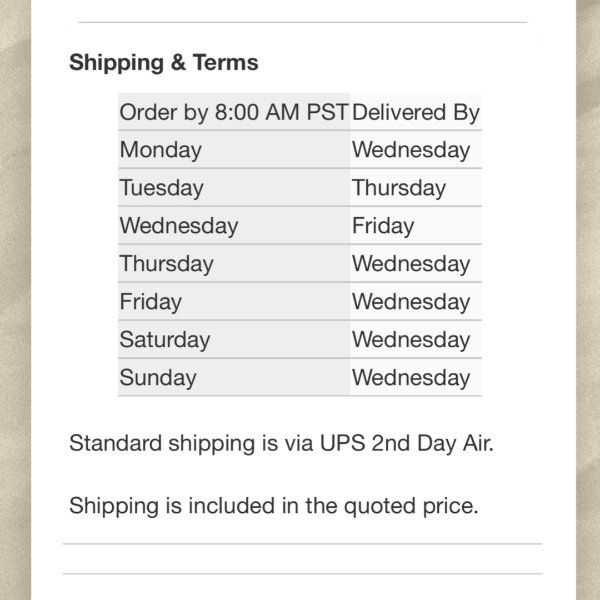Select the 'Delivered By' header cell
Viewport: 600px width, 600px height.
click(x=416, y=112)
